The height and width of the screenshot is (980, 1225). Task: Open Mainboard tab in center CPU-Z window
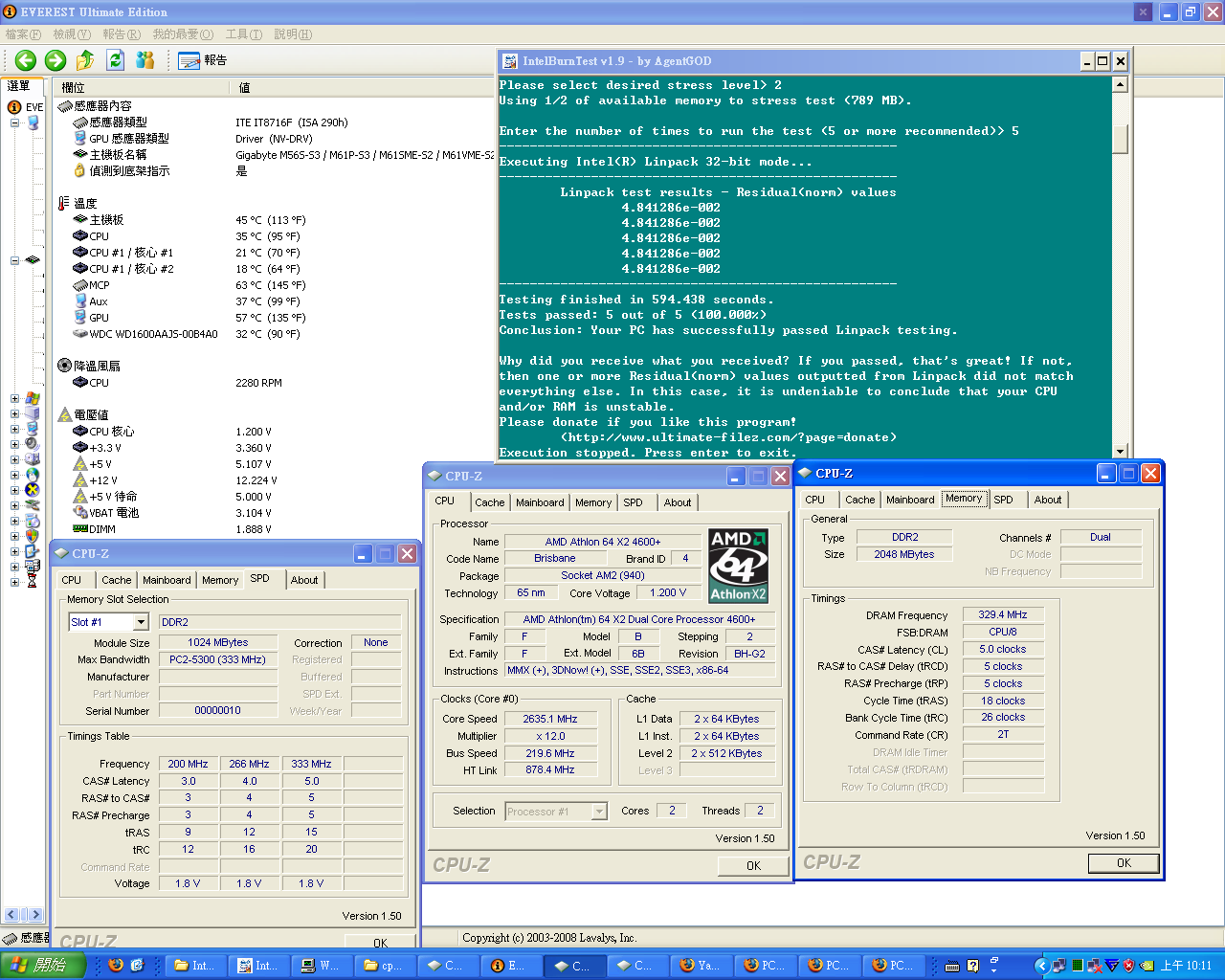[x=540, y=502]
